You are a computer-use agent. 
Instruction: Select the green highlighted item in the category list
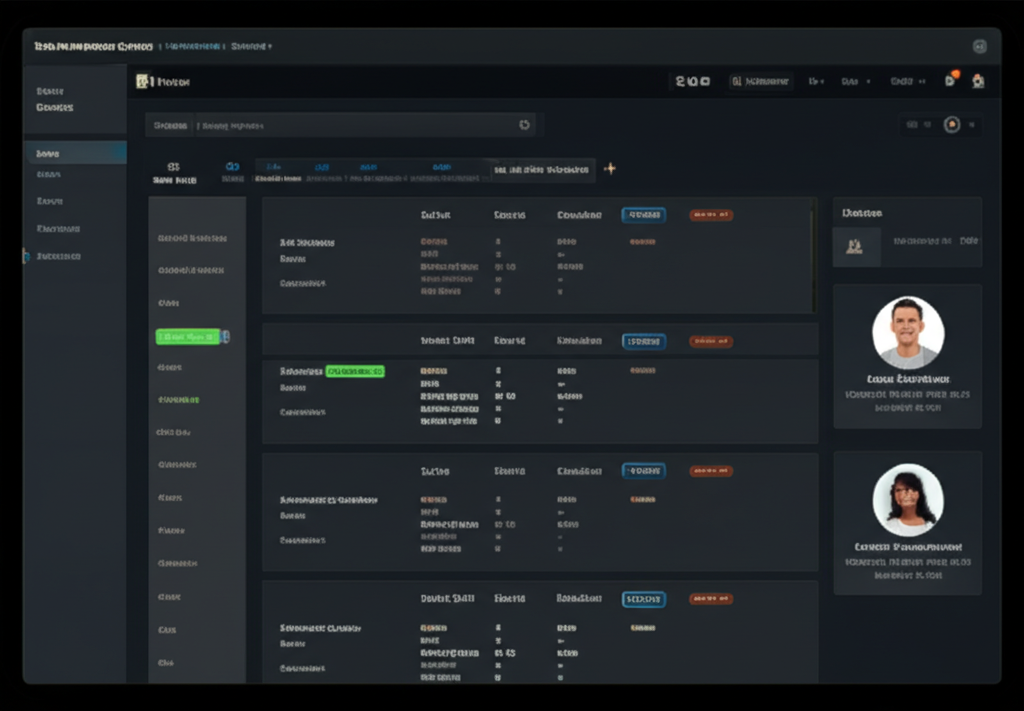pos(188,337)
